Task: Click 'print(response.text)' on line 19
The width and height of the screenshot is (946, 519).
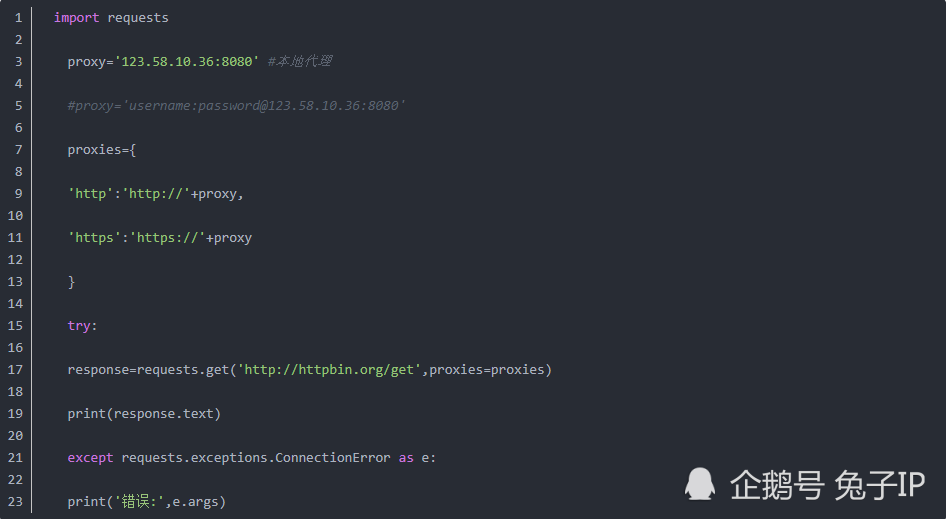Action: [x=144, y=414]
